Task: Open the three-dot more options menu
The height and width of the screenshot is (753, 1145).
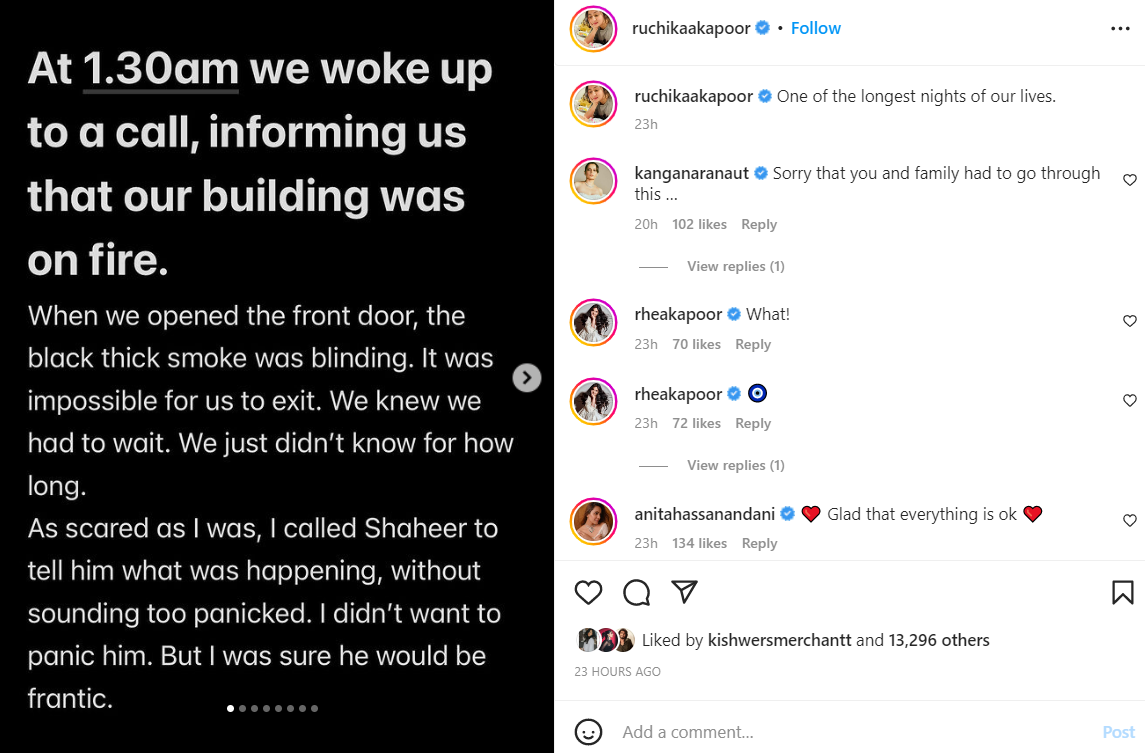Action: [1120, 29]
